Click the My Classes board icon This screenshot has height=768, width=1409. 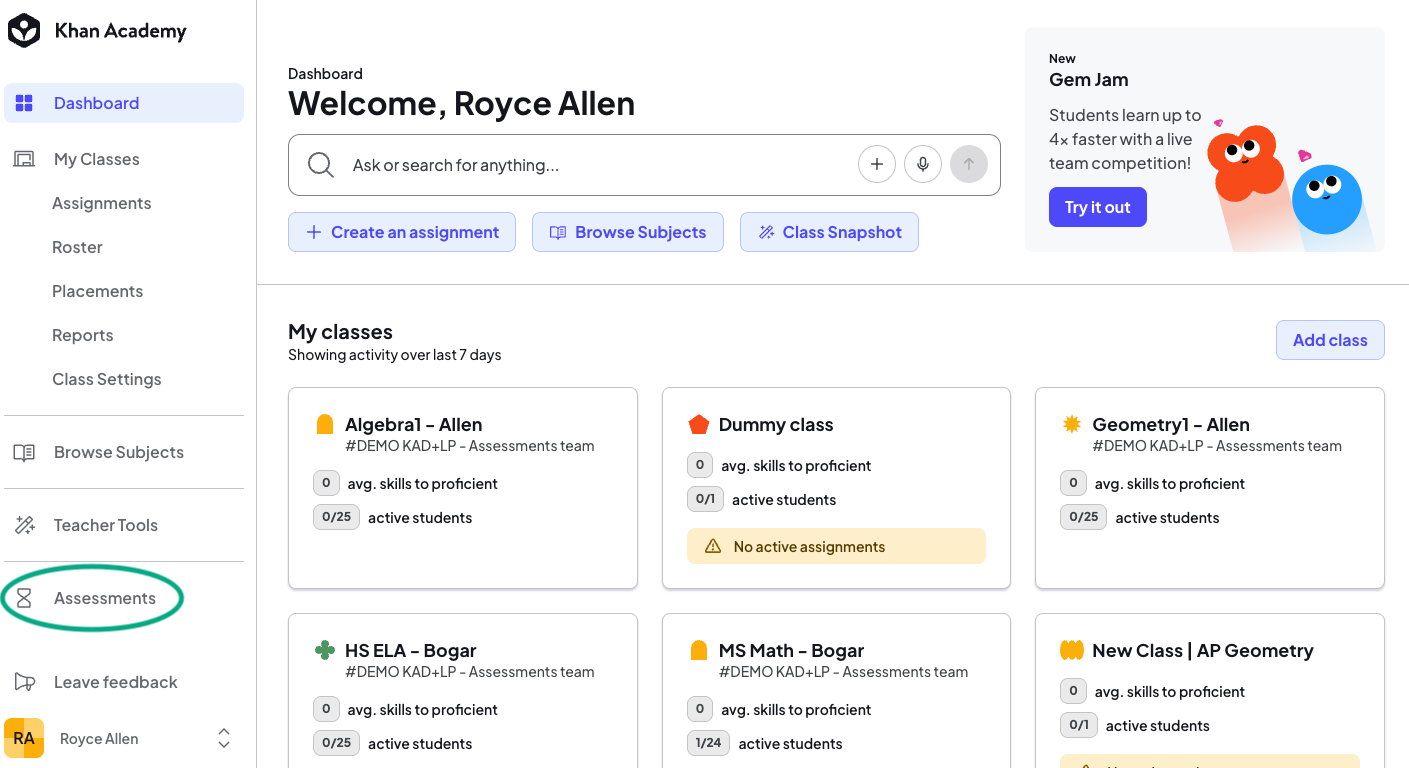coord(24,159)
